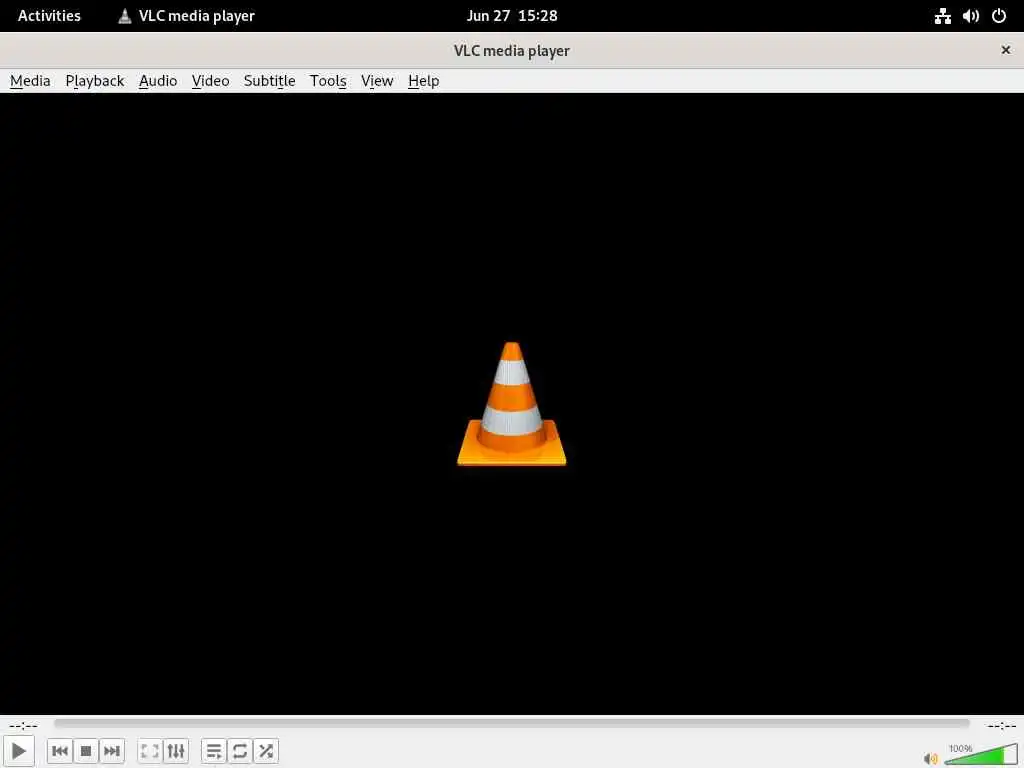Toggle the remaining time label
Viewport: 1024px width, 768px height.
click(1000, 725)
